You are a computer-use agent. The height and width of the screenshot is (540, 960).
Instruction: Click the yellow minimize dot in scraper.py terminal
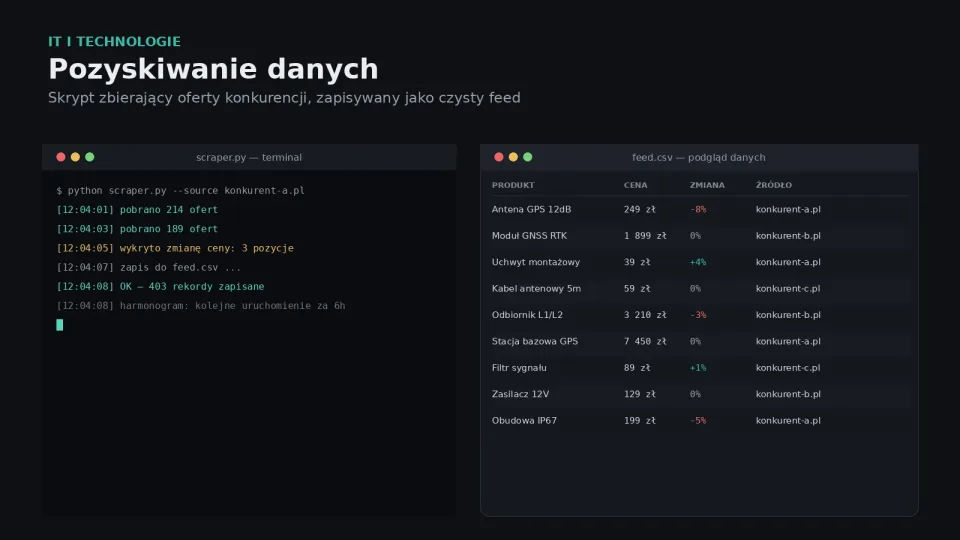click(x=75, y=157)
